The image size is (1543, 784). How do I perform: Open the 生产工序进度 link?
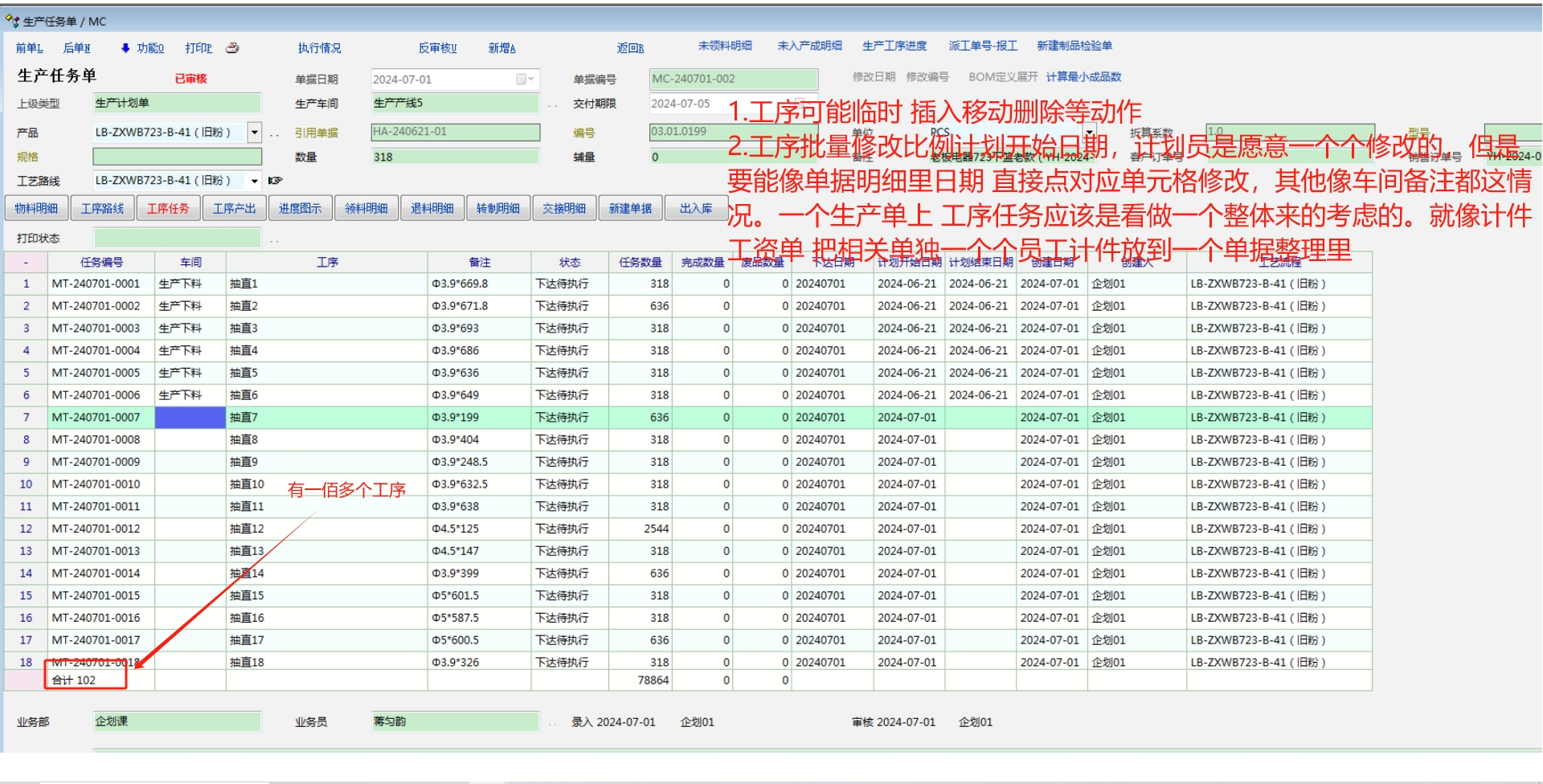(894, 46)
